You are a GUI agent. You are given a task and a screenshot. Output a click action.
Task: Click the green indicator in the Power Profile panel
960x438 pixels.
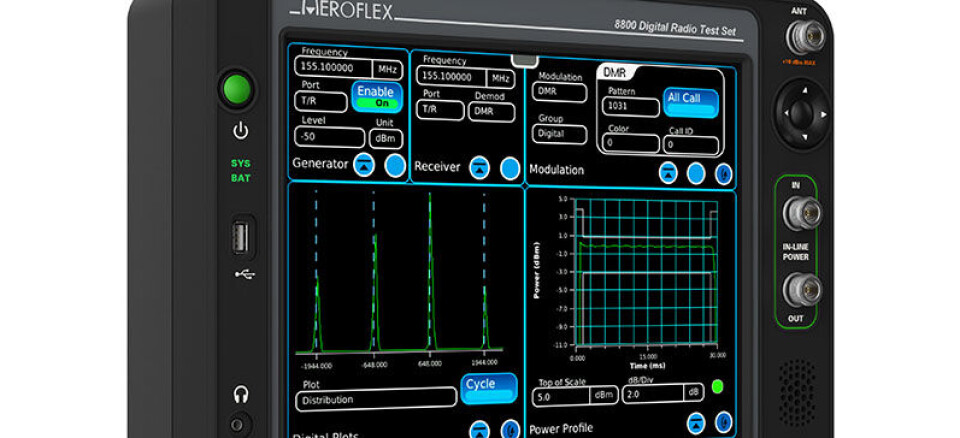point(718,387)
